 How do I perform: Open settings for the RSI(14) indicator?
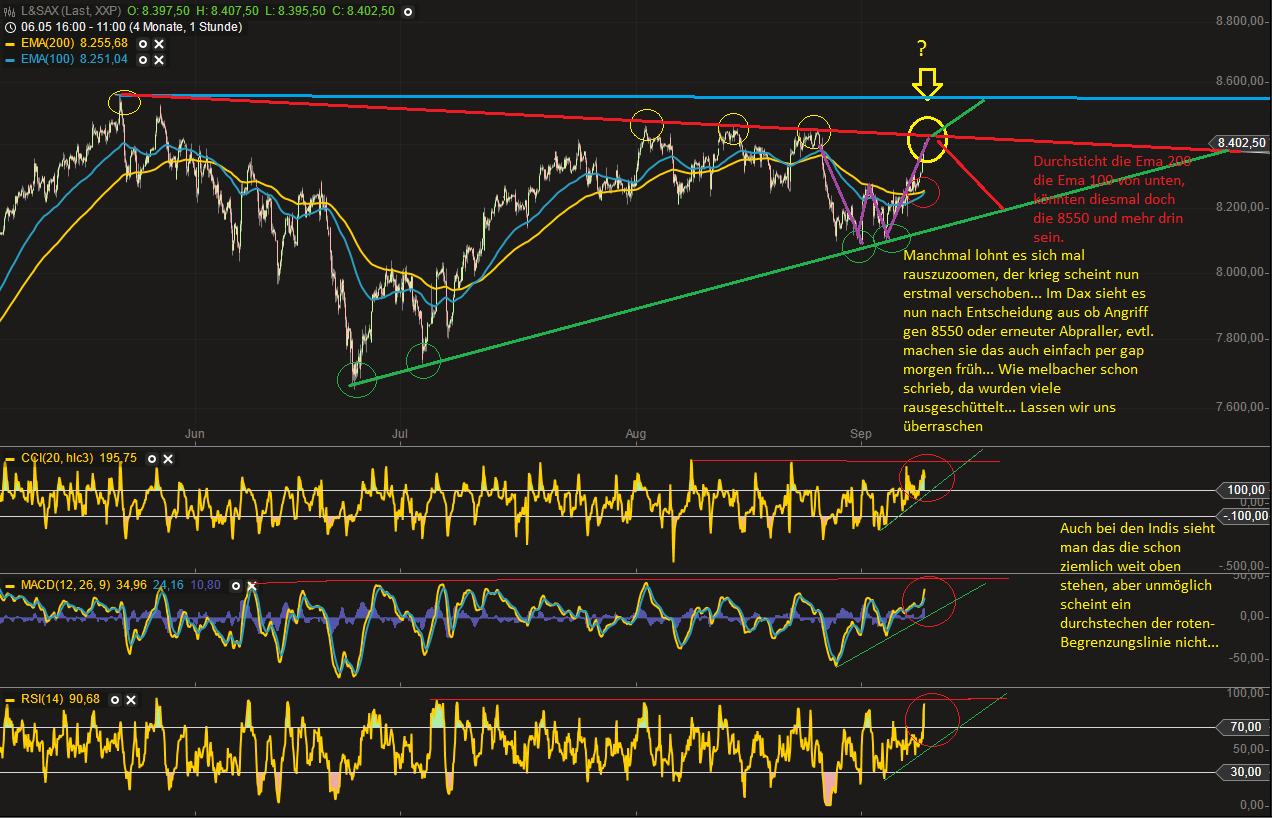(x=115, y=698)
